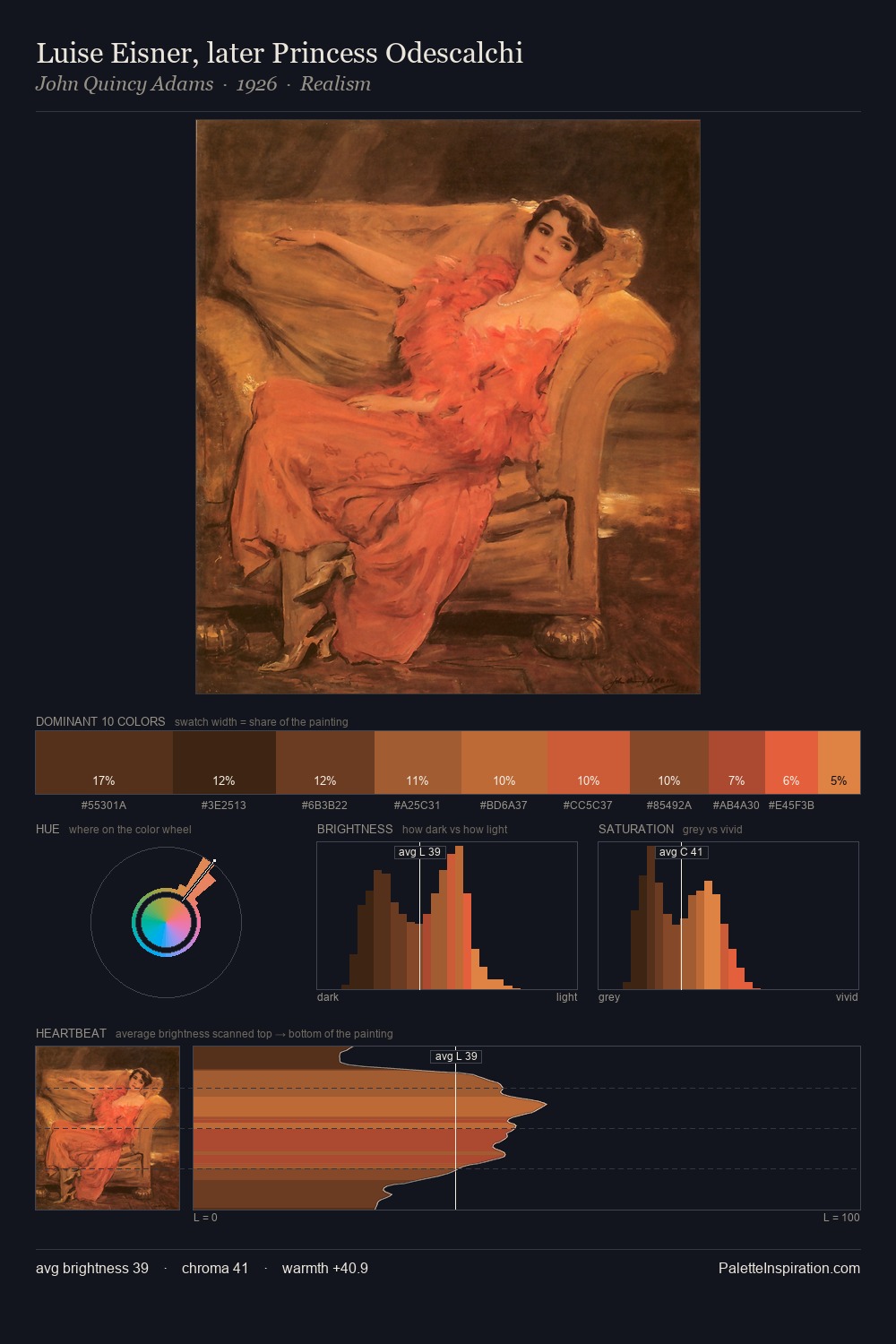Click the 7% swatch above #AB4A30
The width and height of the screenshot is (896, 1344).
(737, 762)
